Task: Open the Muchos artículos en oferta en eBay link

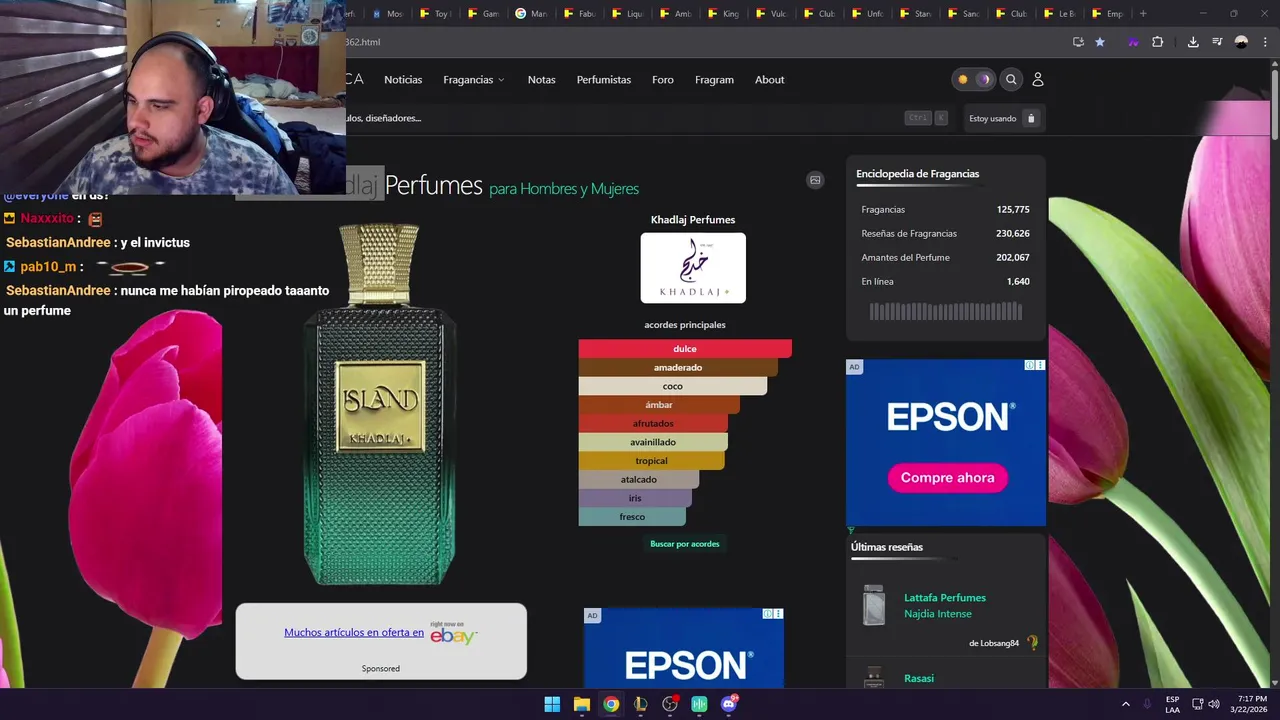Action: click(354, 632)
